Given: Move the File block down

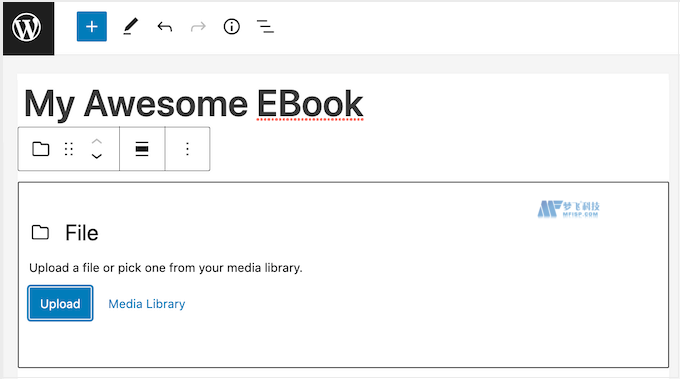Looking at the screenshot, I should click(x=97, y=156).
